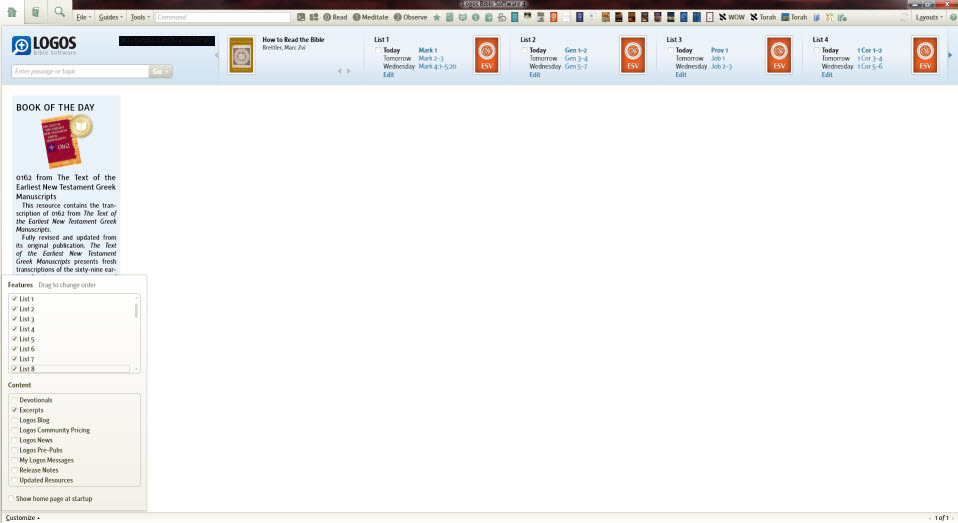Open the Search magnifier icon
The width and height of the screenshot is (958, 523).
point(59,12)
